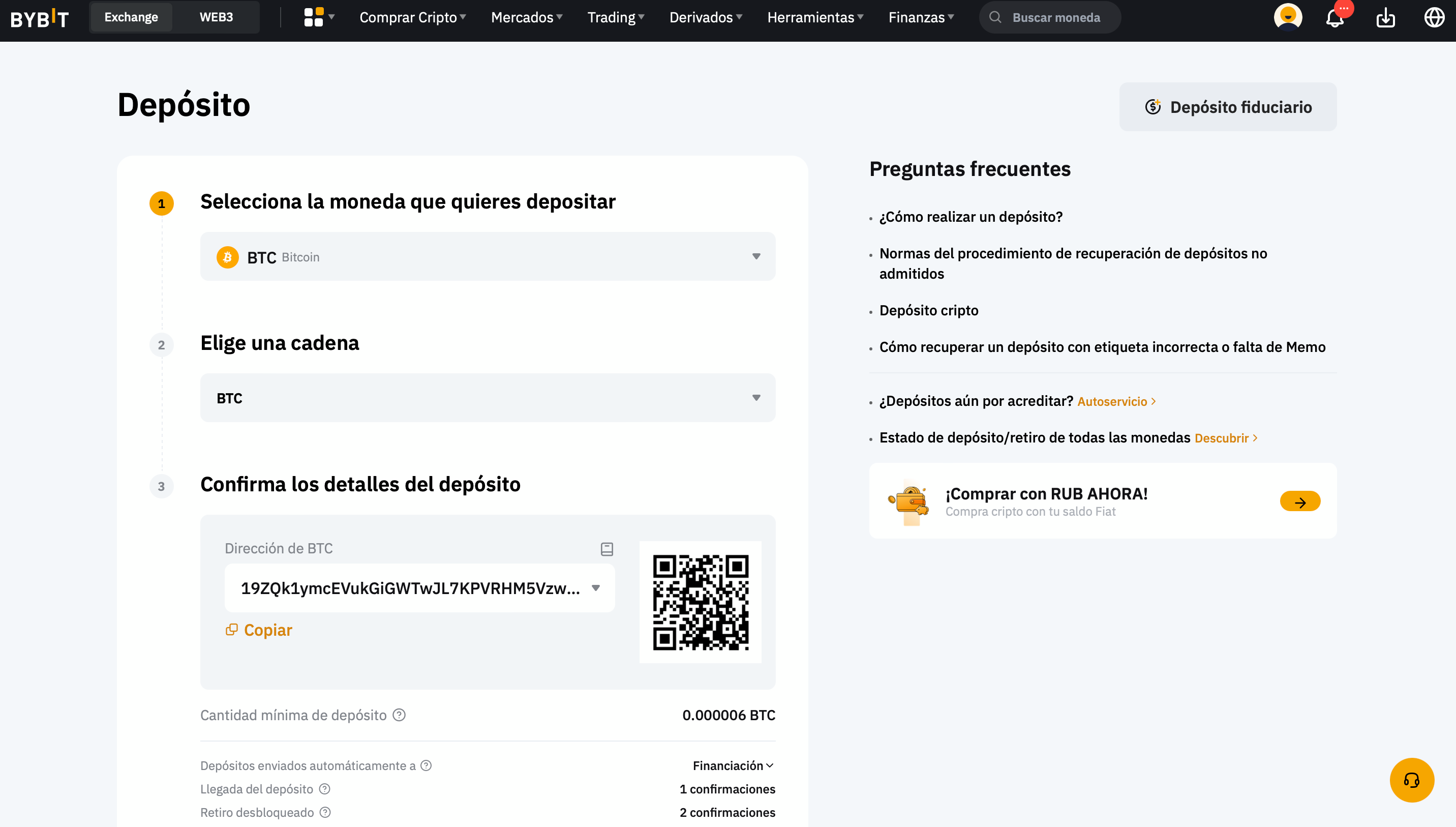Expand the BTC Bitcoin currency dropdown
This screenshot has height=827, width=1456.
(x=488, y=256)
